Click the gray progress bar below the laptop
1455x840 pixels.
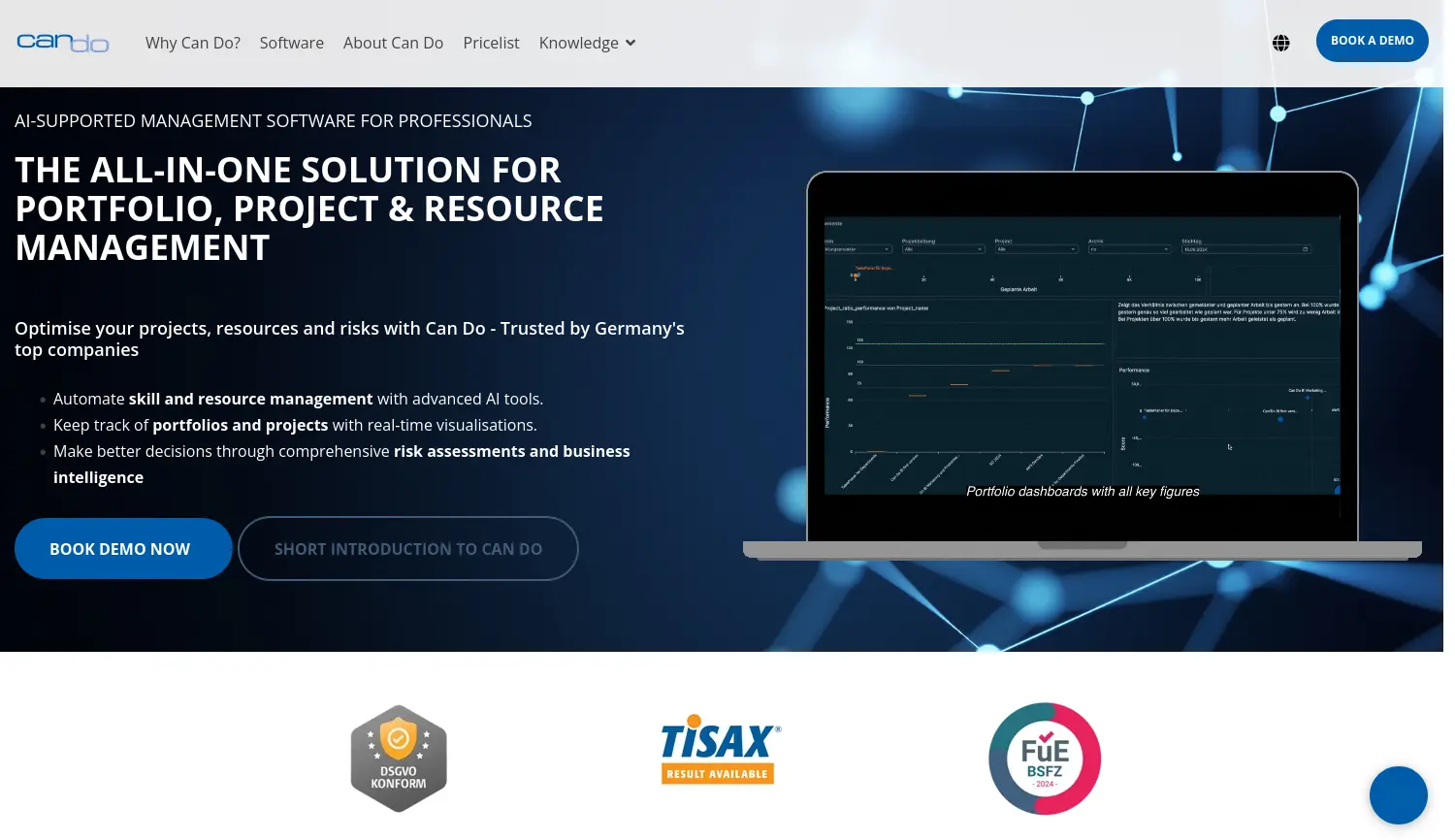(1082, 549)
